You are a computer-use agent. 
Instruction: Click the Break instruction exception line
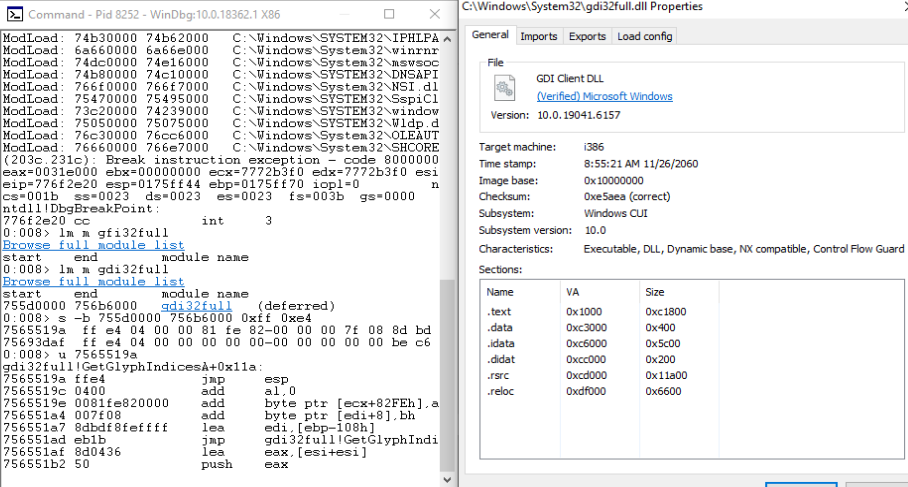pyautogui.click(x=221, y=160)
